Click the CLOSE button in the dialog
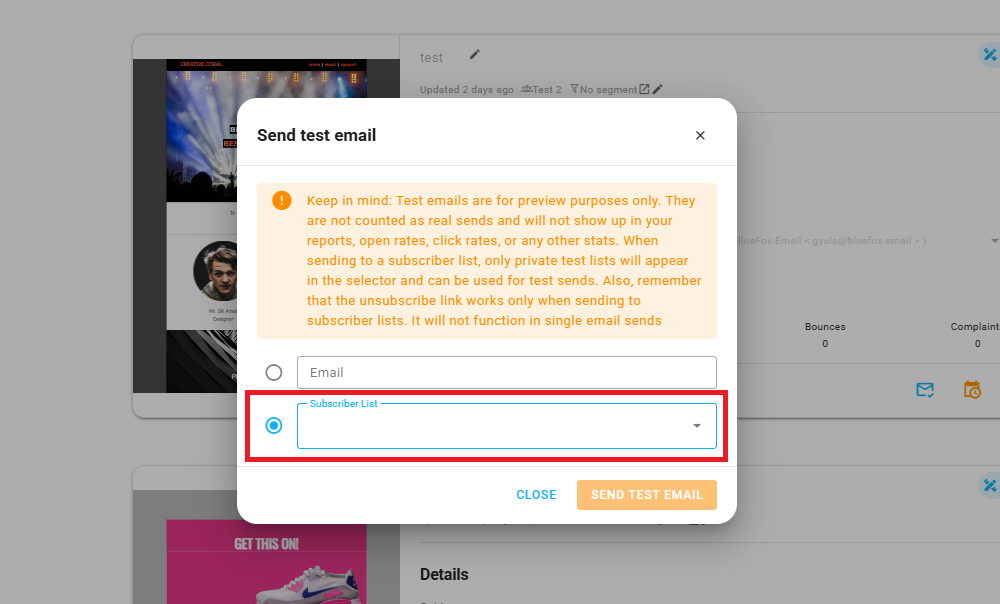This screenshot has height=604, width=1000. pos(536,494)
